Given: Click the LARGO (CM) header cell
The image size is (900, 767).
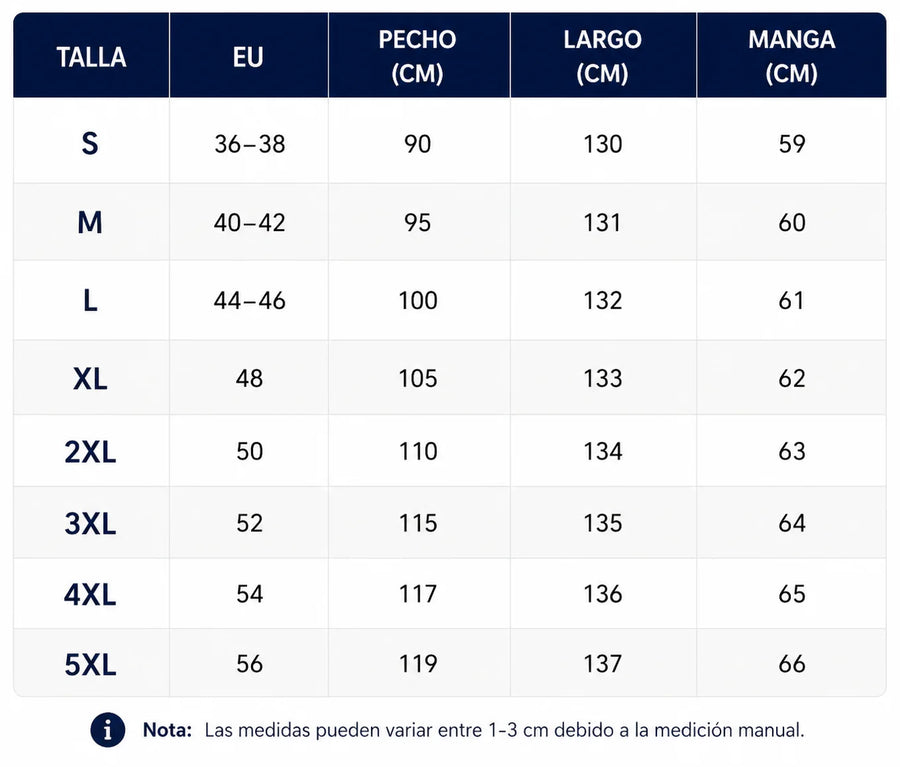Looking at the screenshot, I should (603, 56).
